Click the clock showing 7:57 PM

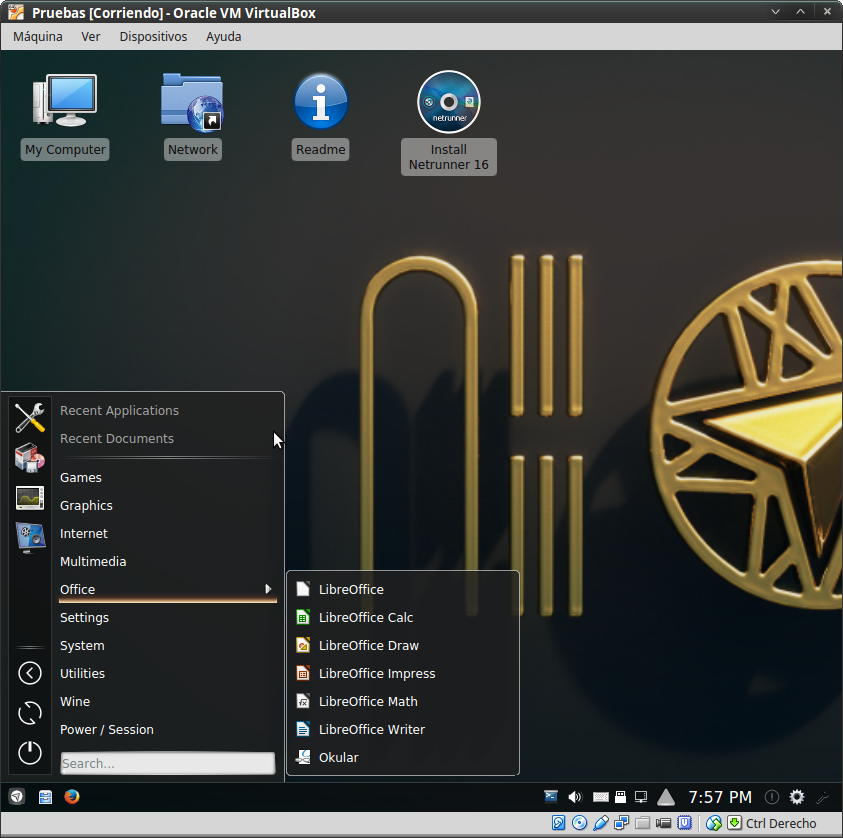720,797
